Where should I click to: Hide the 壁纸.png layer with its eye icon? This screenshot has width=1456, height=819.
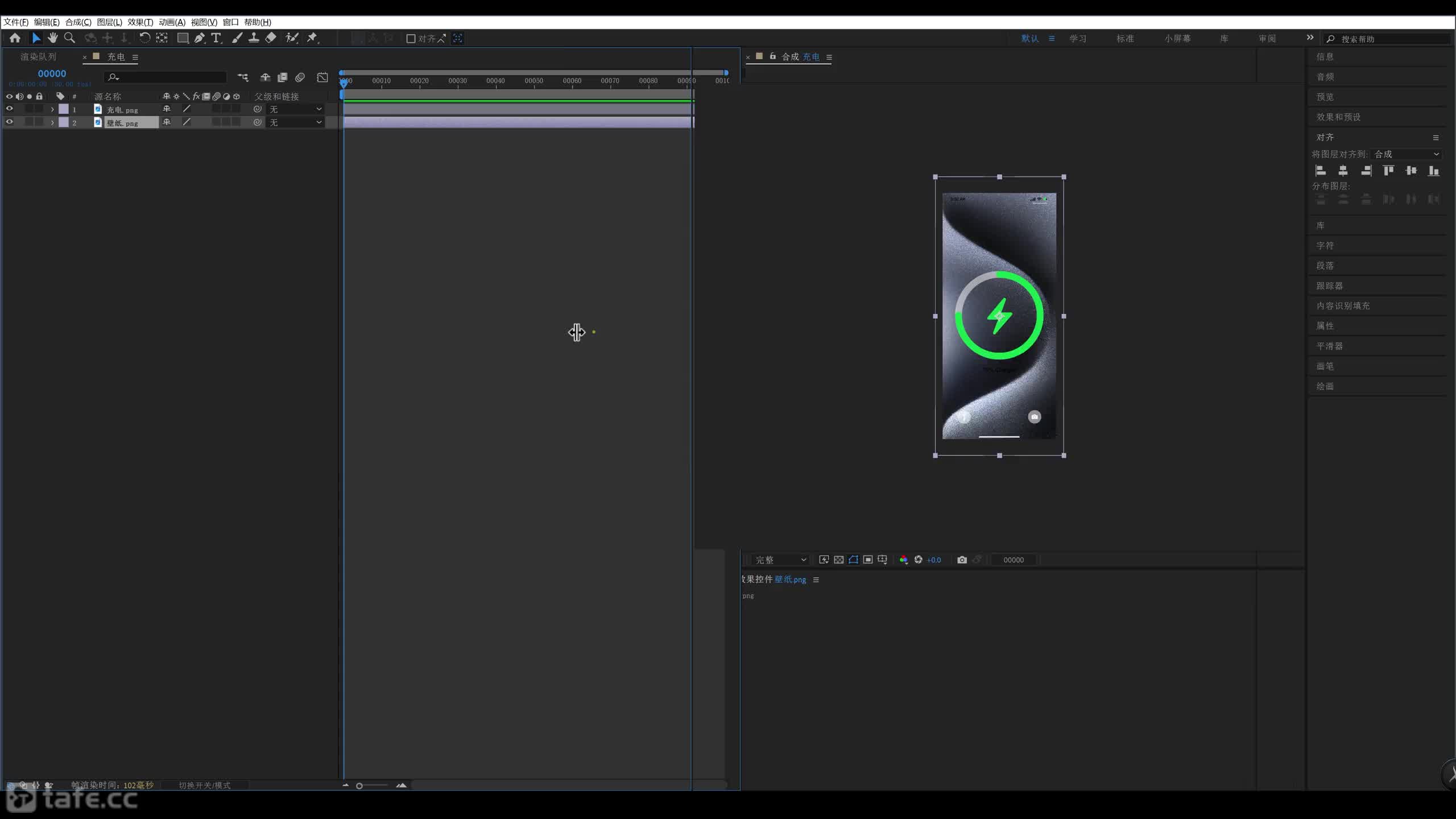click(9, 122)
